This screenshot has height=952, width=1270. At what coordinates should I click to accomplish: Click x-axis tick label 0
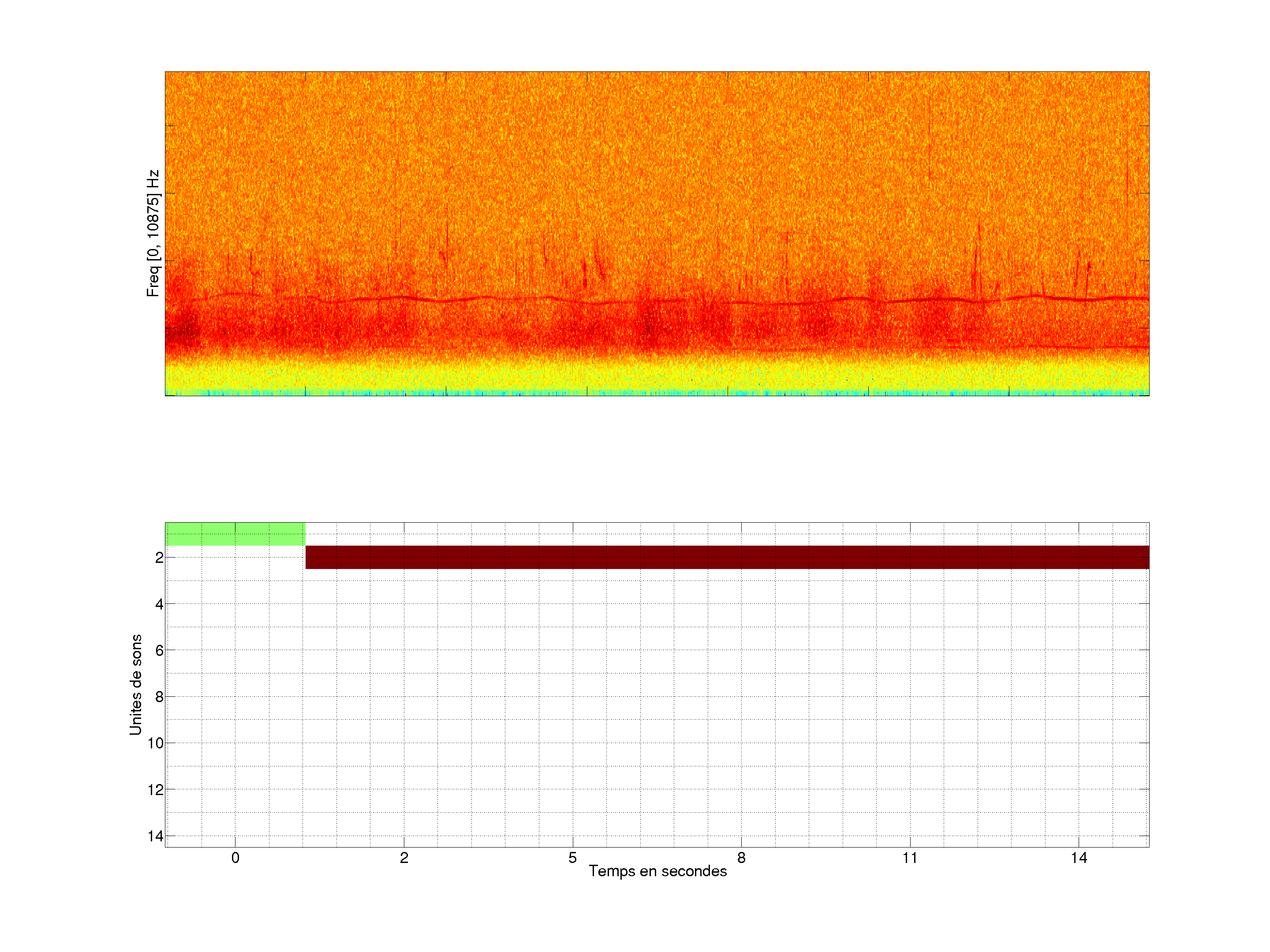coord(235,858)
